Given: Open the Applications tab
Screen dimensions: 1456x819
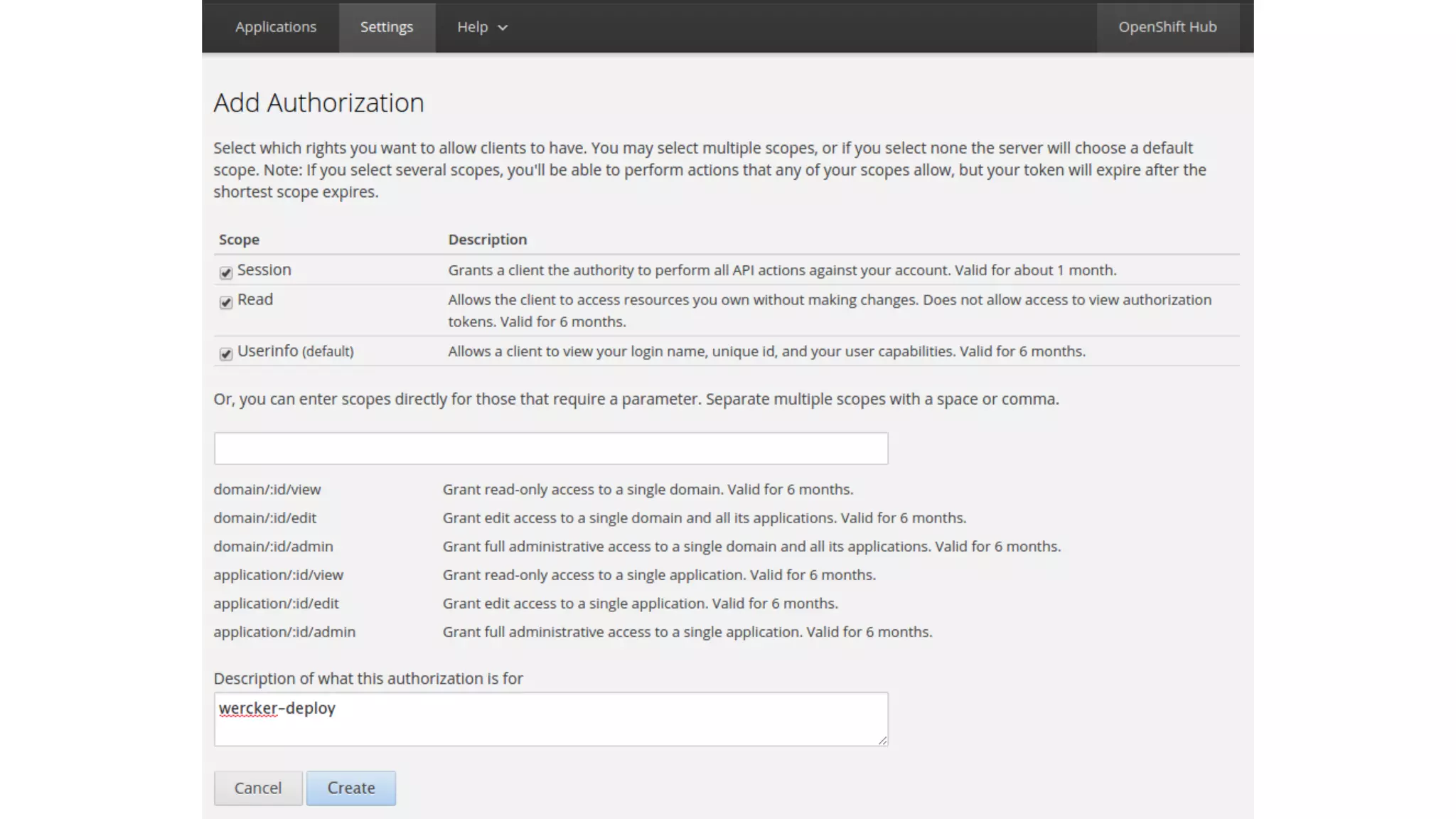Looking at the screenshot, I should (276, 27).
